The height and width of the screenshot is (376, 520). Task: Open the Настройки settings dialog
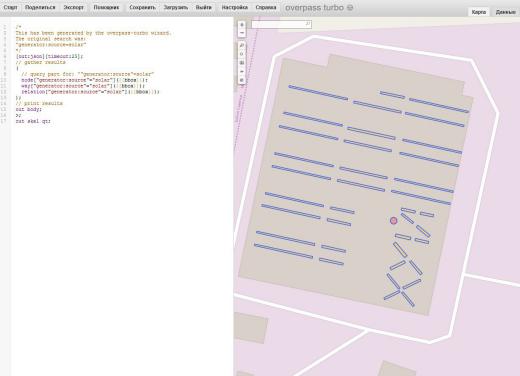pyautogui.click(x=235, y=7)
